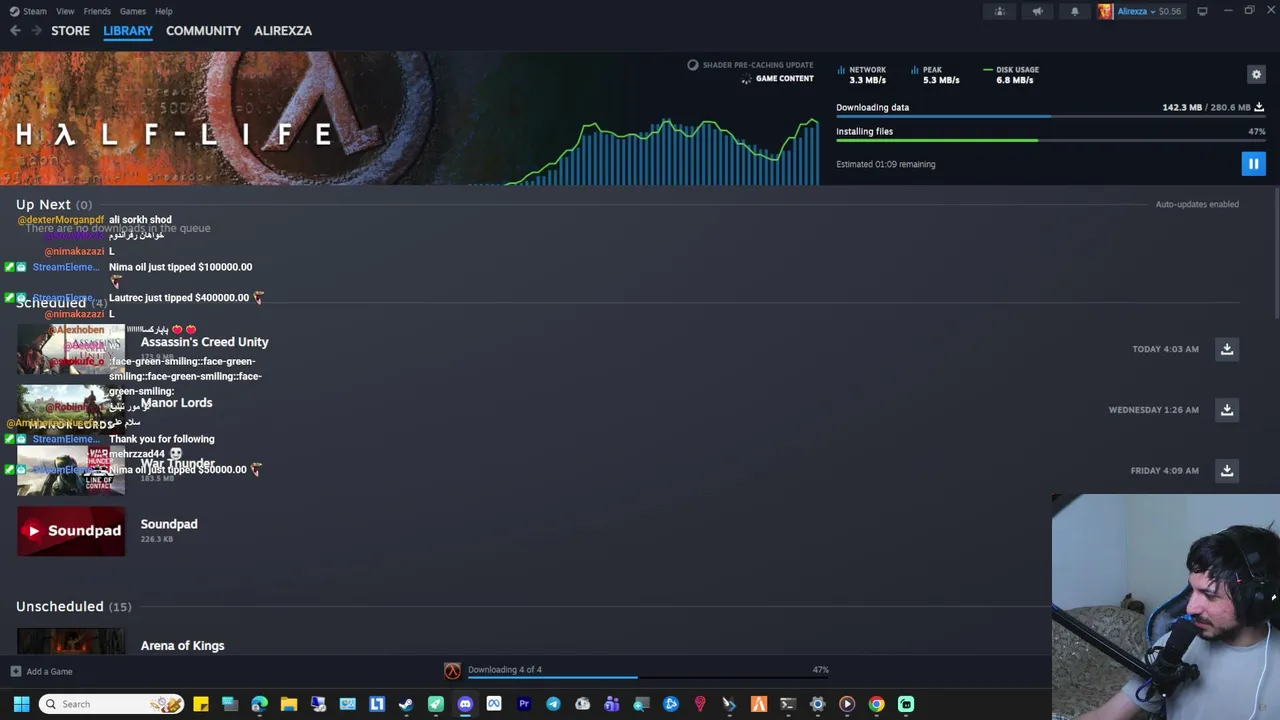Click the "Auto-updates enabled" text
Viewport: 1280px width, 720px height.
[x=1197, y=204]
